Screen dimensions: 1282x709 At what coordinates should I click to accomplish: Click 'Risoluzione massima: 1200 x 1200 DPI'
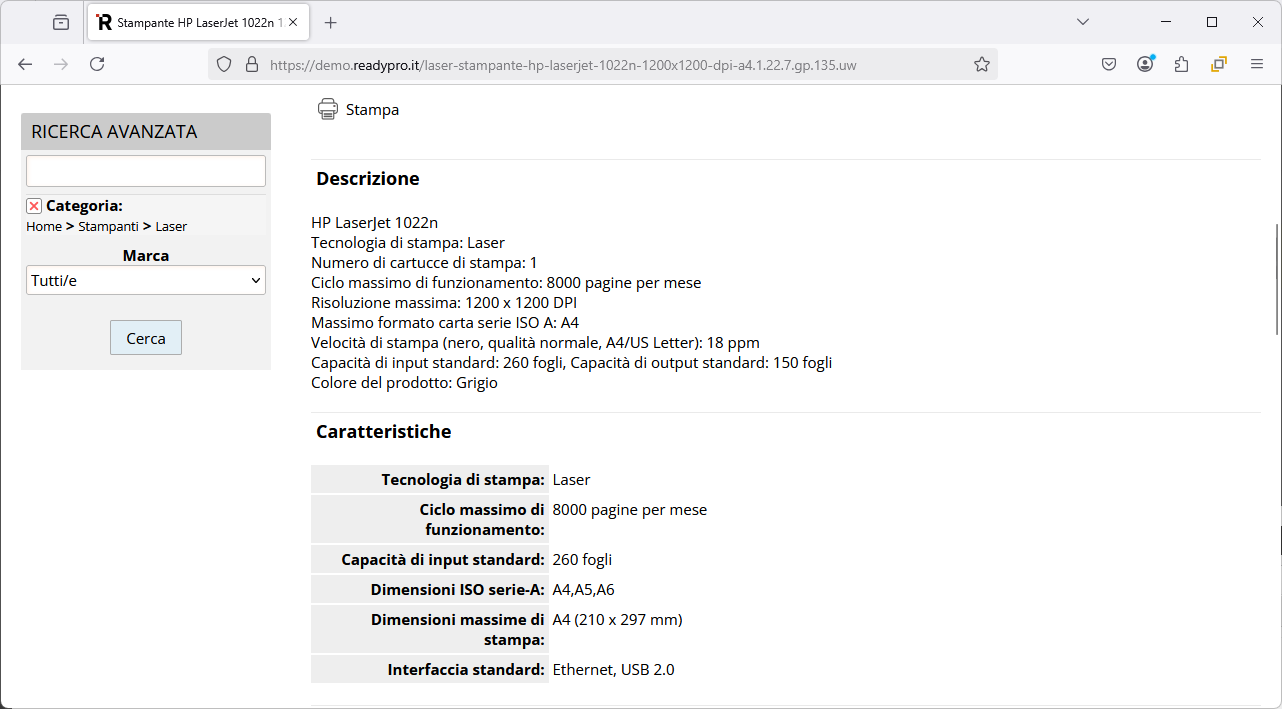point(444,302)
